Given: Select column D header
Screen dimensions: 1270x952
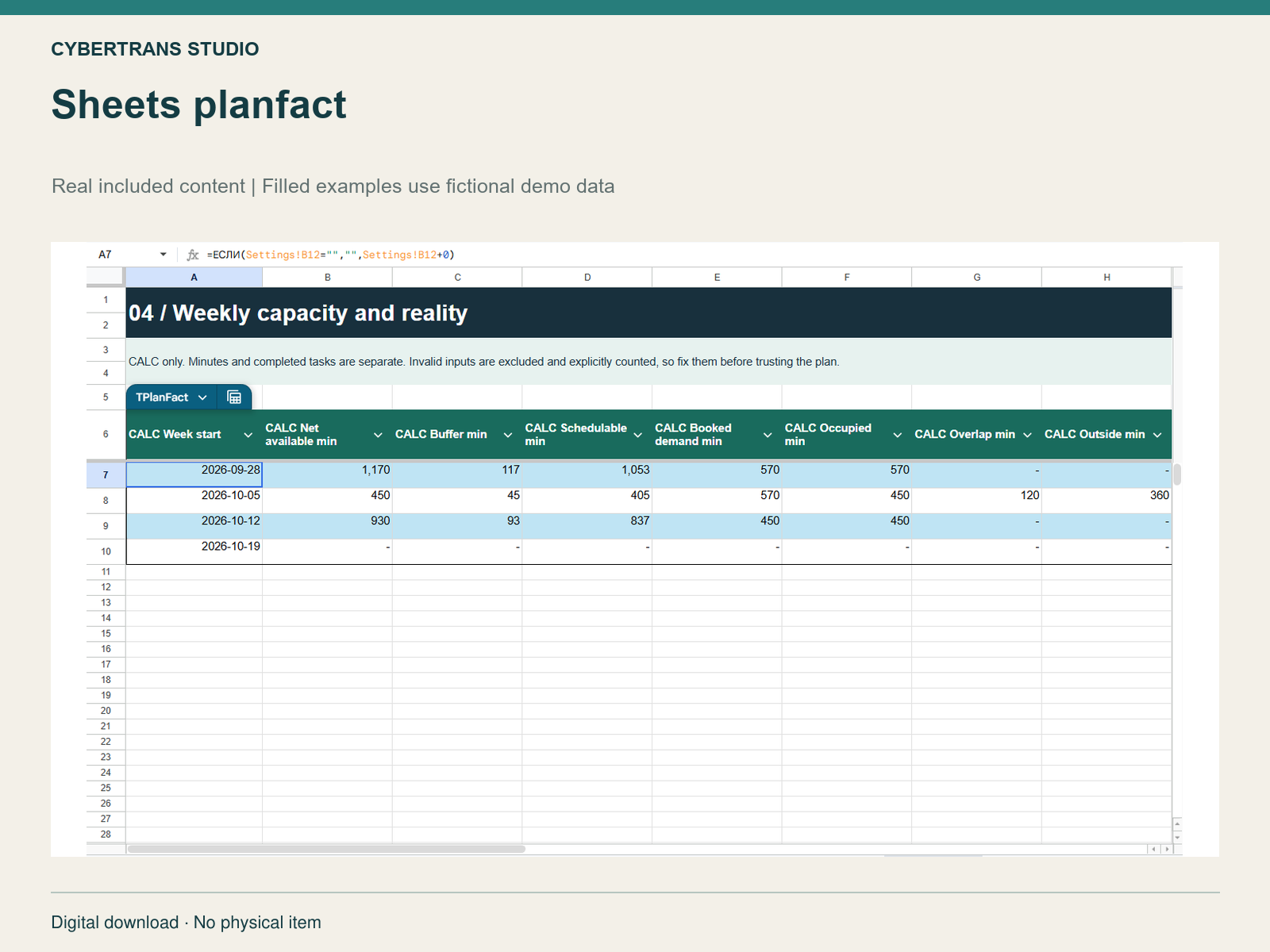Looking at the screenshot, I should tap(587, 278).
